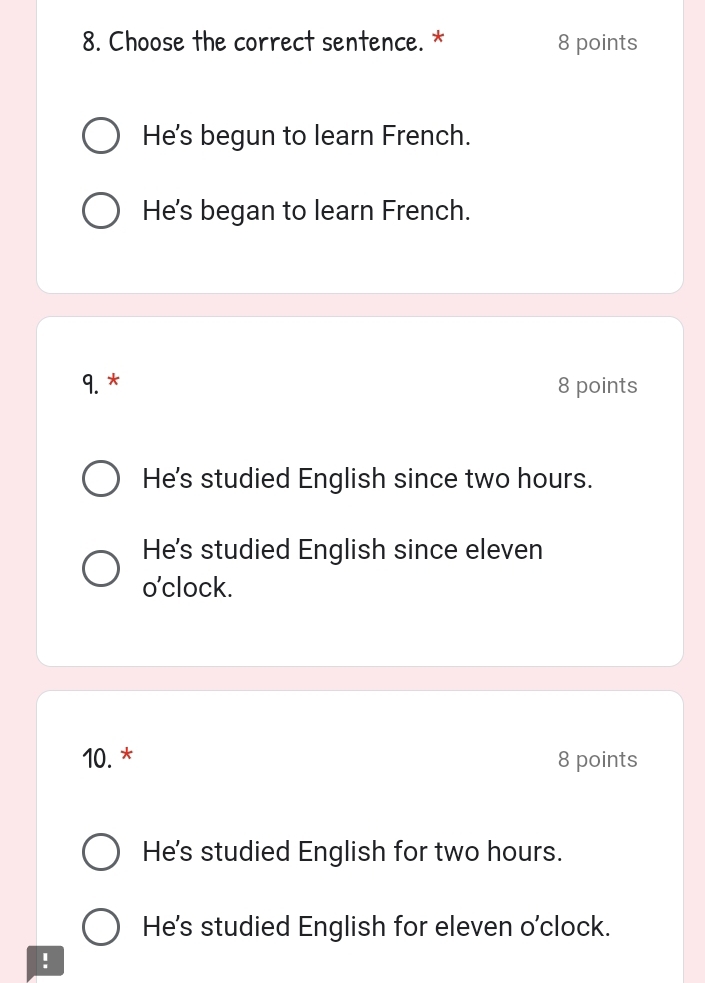Click the answer text "He's begun to learn French."

point(306,136)
